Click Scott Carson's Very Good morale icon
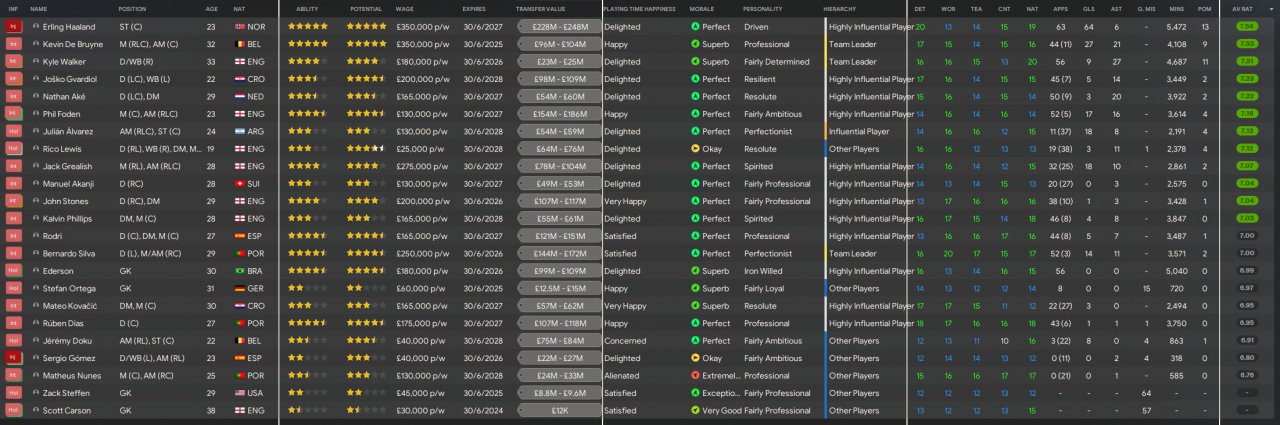This screenshot has height=425, width=1280. pyautogui.click(x=696, y=411)
